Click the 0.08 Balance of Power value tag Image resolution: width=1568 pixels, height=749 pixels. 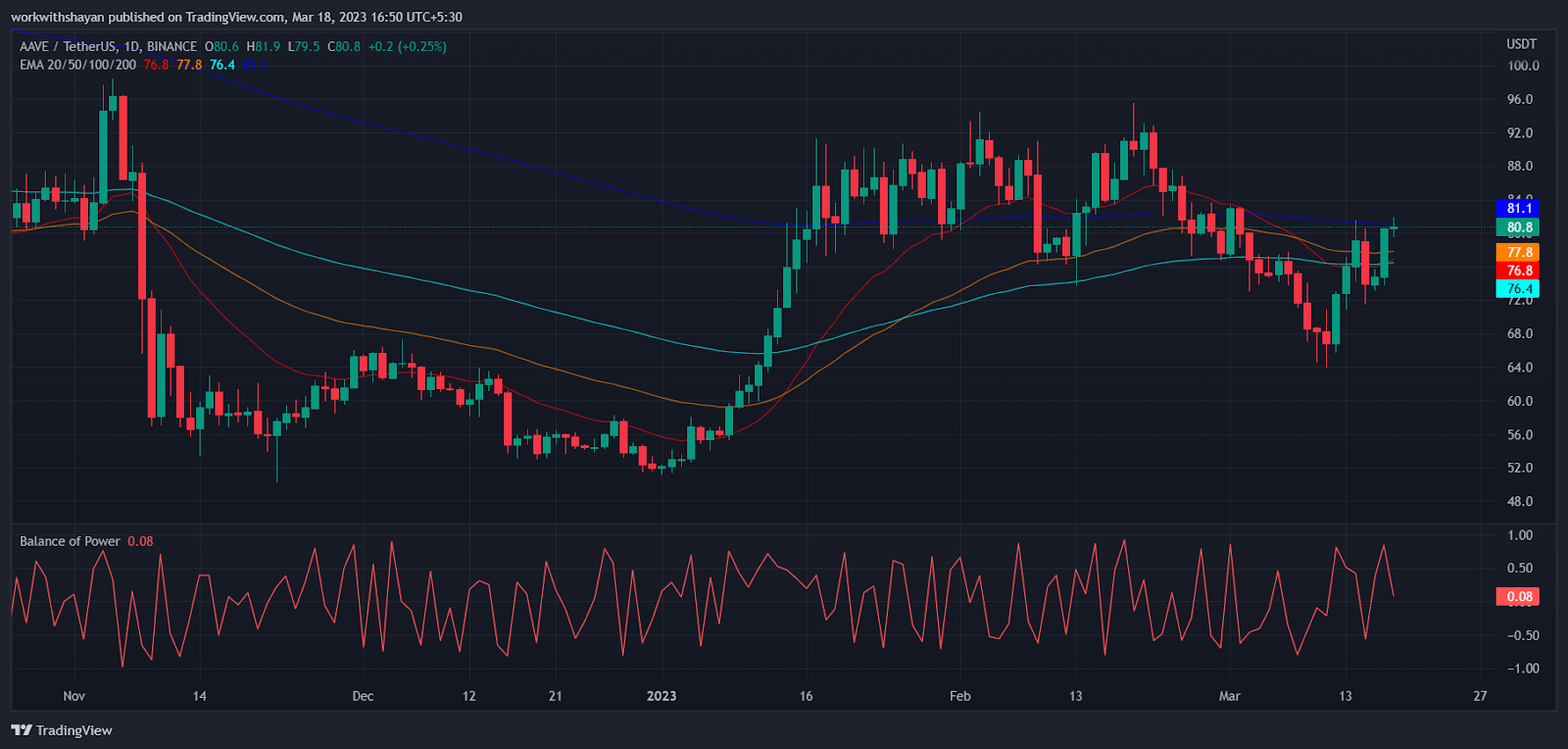point(1518,596)
